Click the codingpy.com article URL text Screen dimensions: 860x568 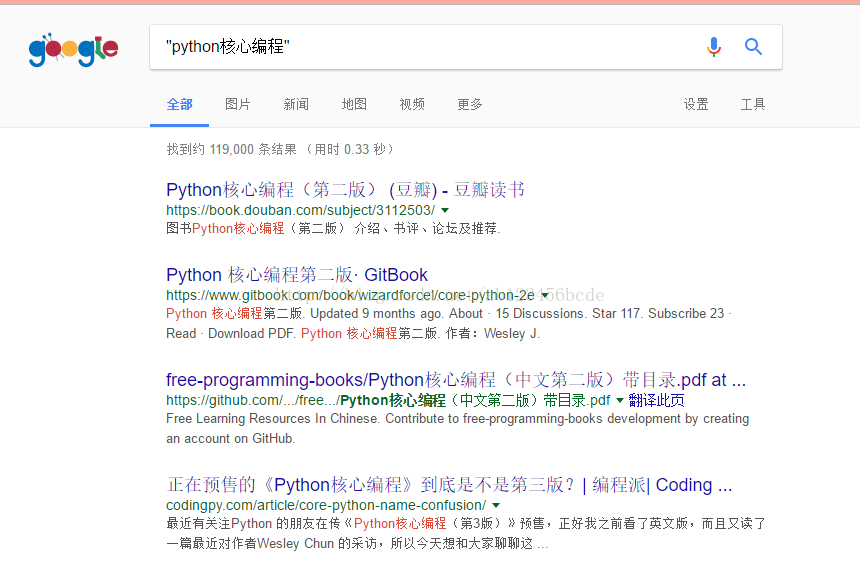pos(326,505)
